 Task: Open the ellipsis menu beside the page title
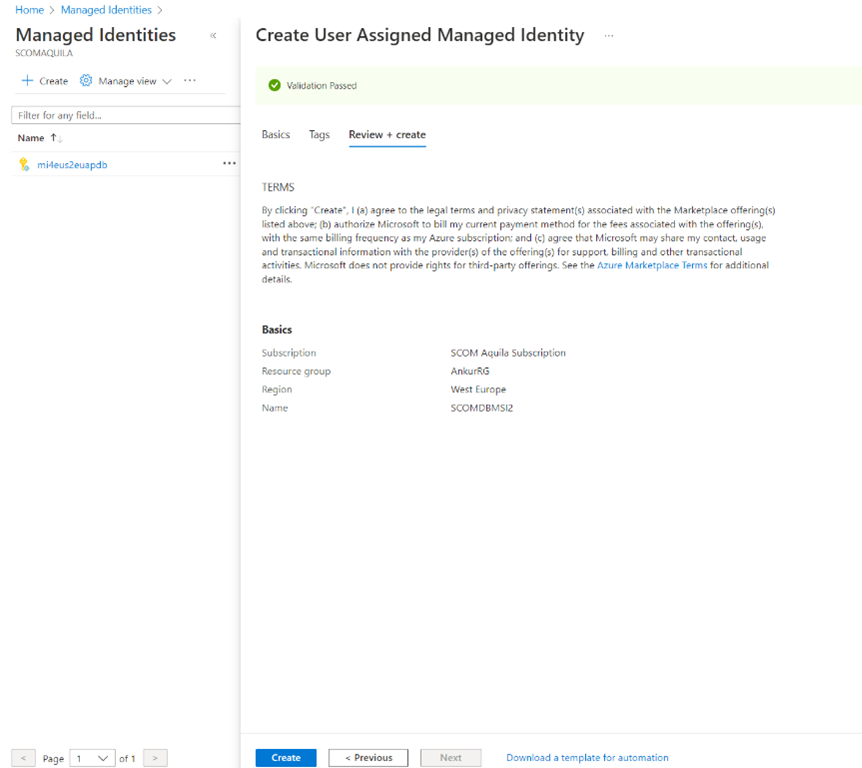tap(609, 36)
